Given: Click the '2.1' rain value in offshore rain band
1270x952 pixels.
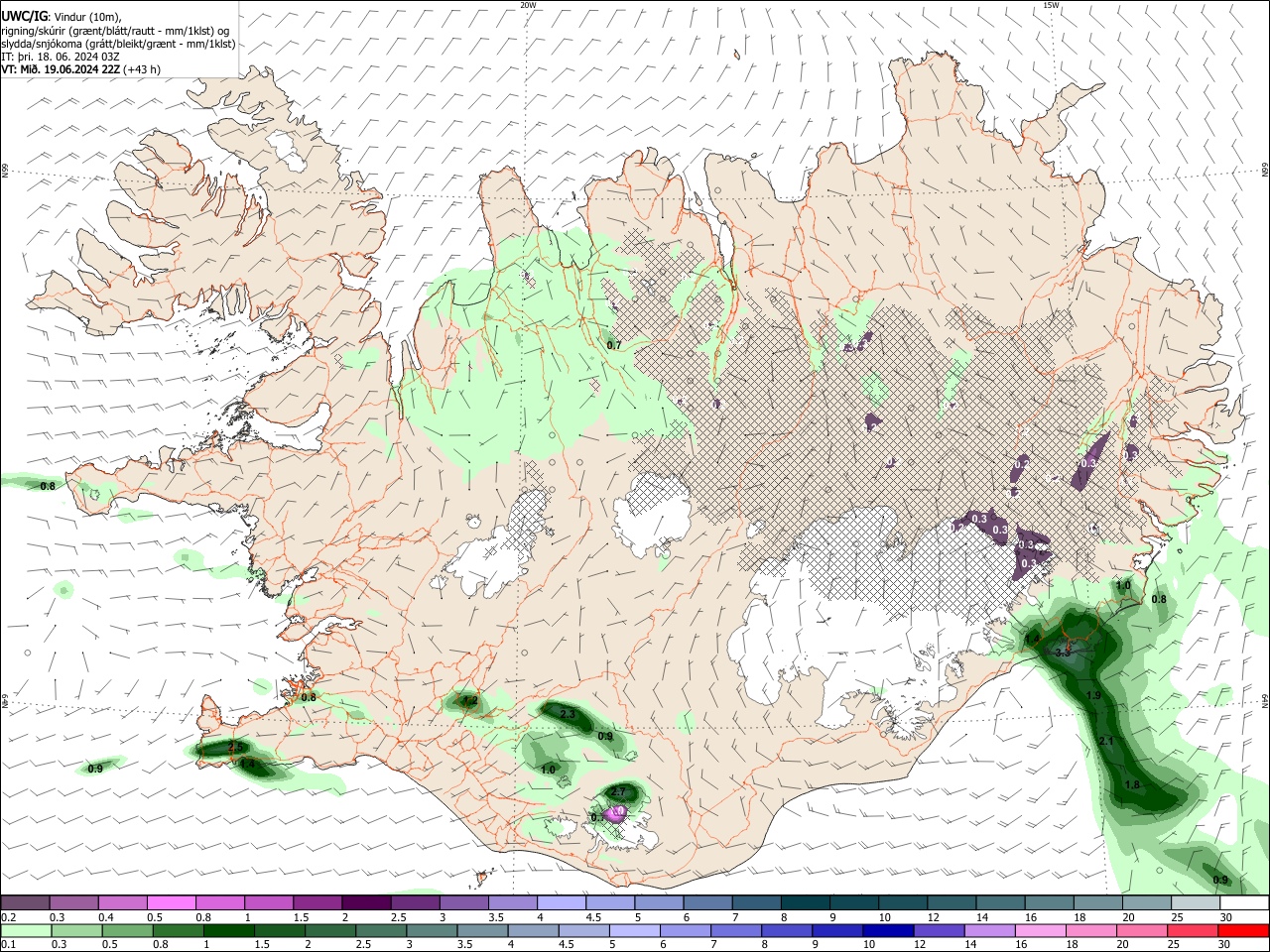Looking at the screenshot, I should point(1107,742).
